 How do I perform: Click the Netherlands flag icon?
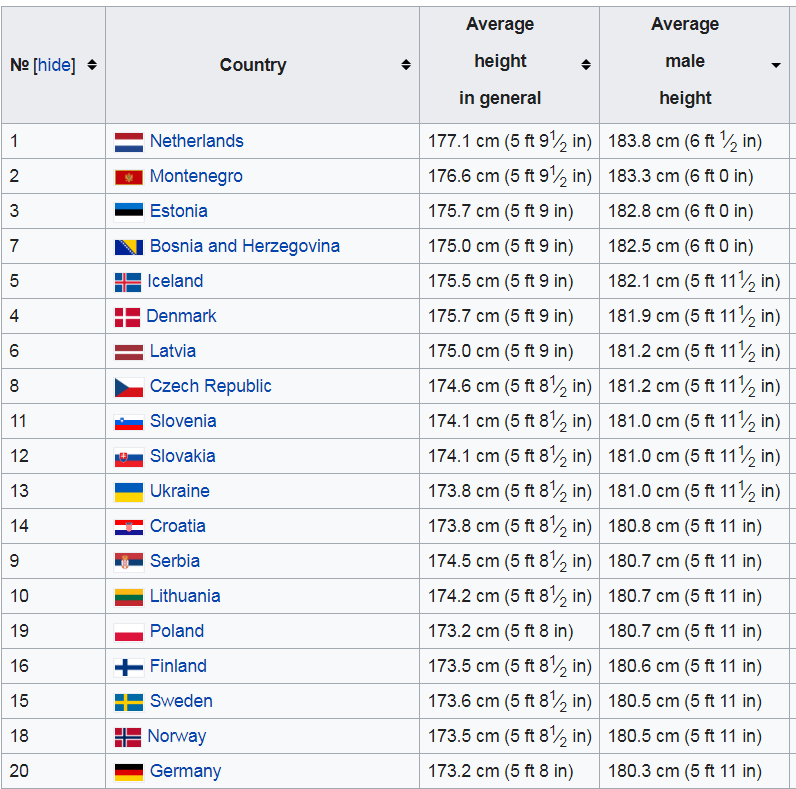[129, 142]
